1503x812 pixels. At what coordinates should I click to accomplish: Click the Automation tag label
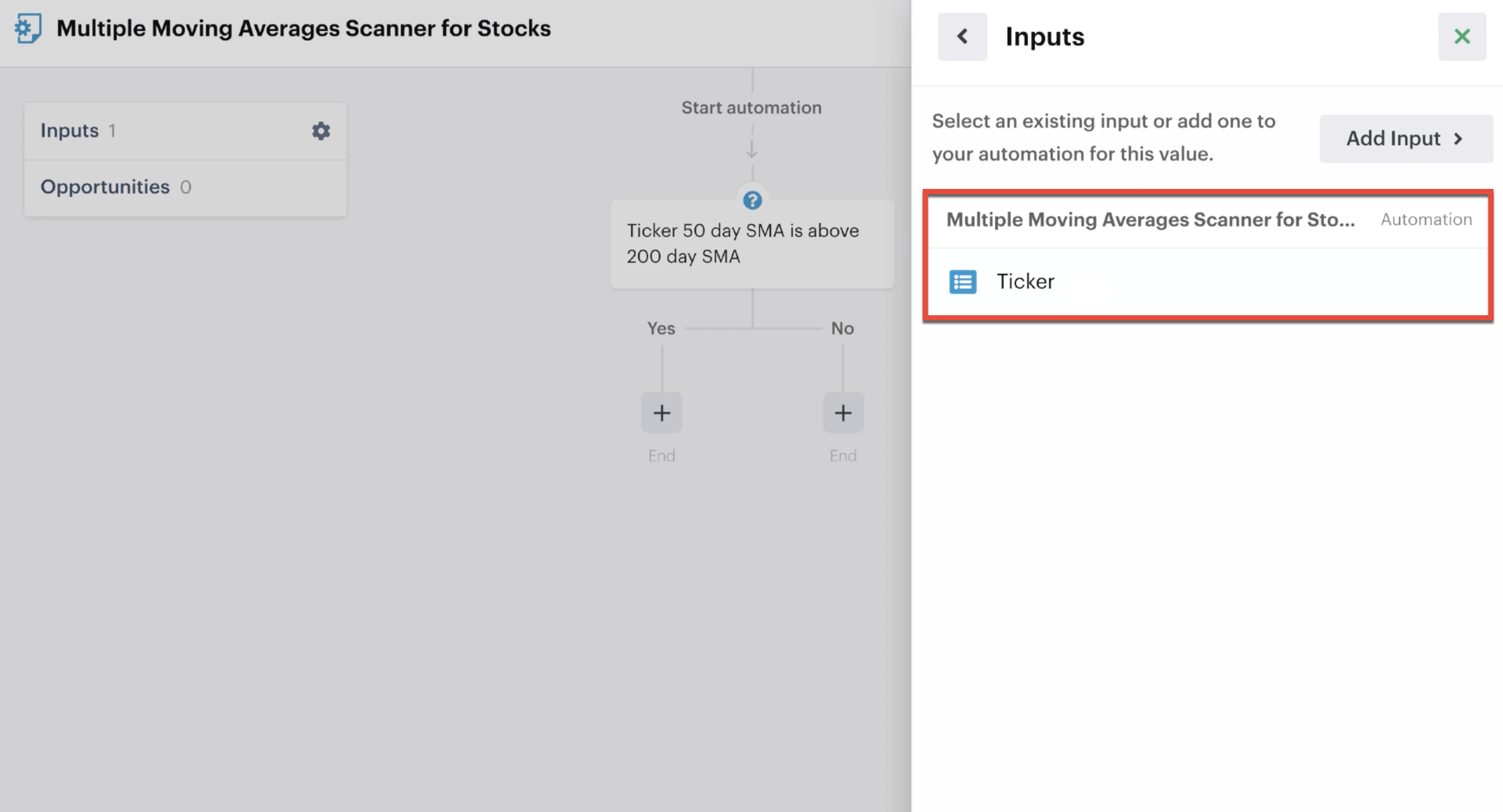pos(1426,219)
